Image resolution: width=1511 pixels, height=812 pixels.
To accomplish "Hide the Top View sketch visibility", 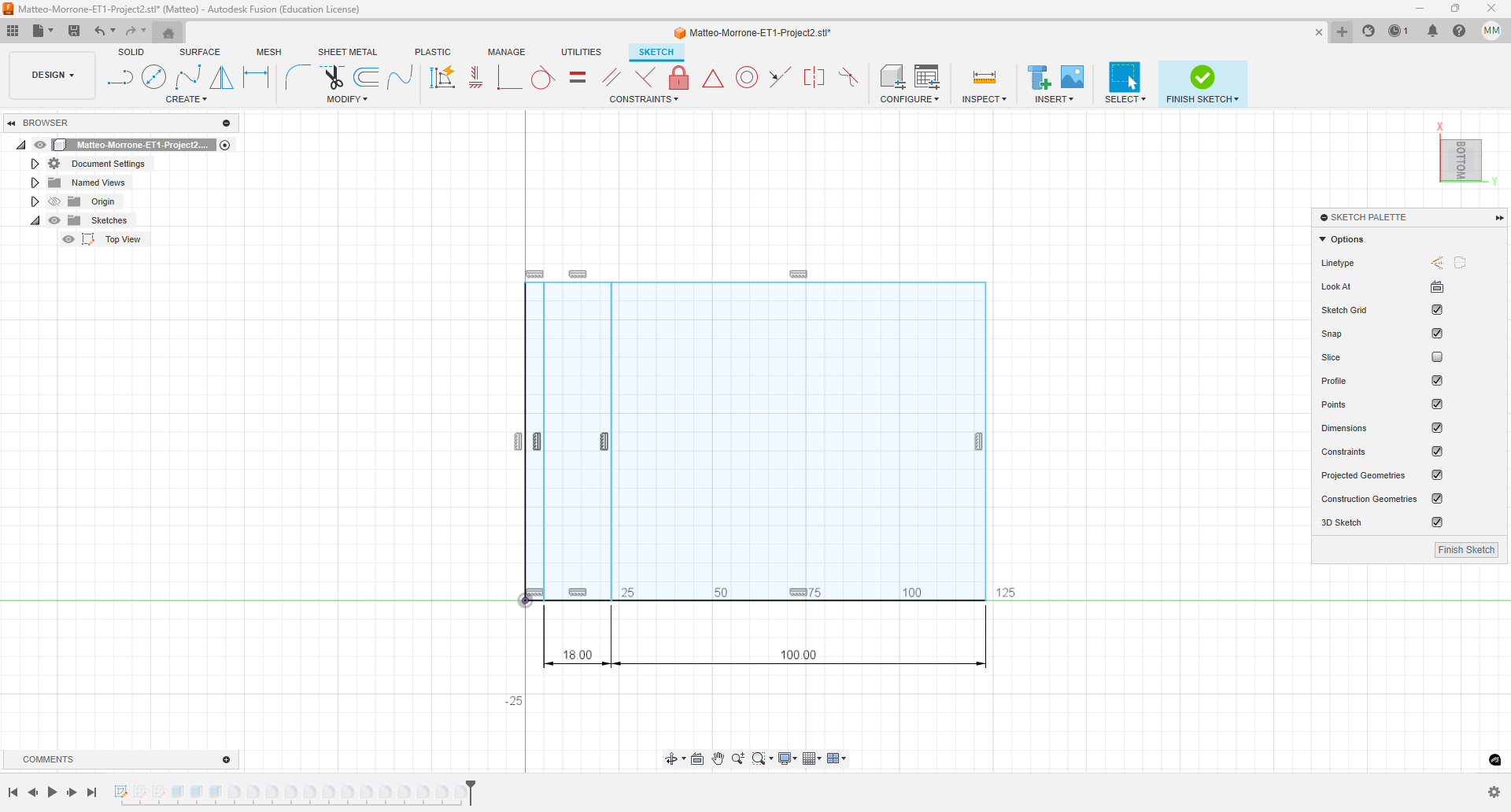I will point(68,239).
